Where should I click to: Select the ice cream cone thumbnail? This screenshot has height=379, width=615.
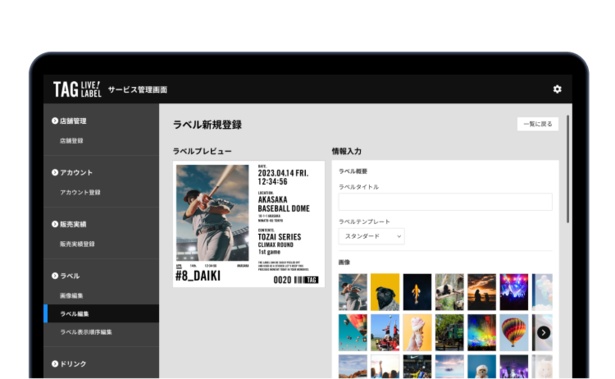point(417,332)
